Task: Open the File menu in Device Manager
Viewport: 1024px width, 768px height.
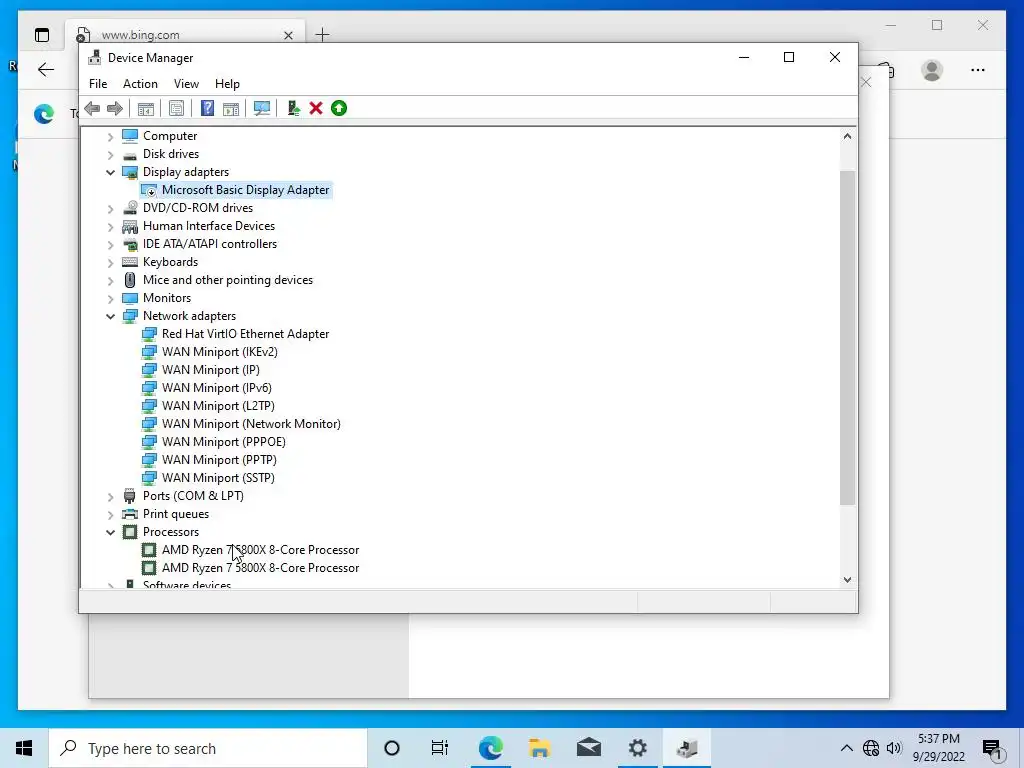Action: tap(98, 84)
